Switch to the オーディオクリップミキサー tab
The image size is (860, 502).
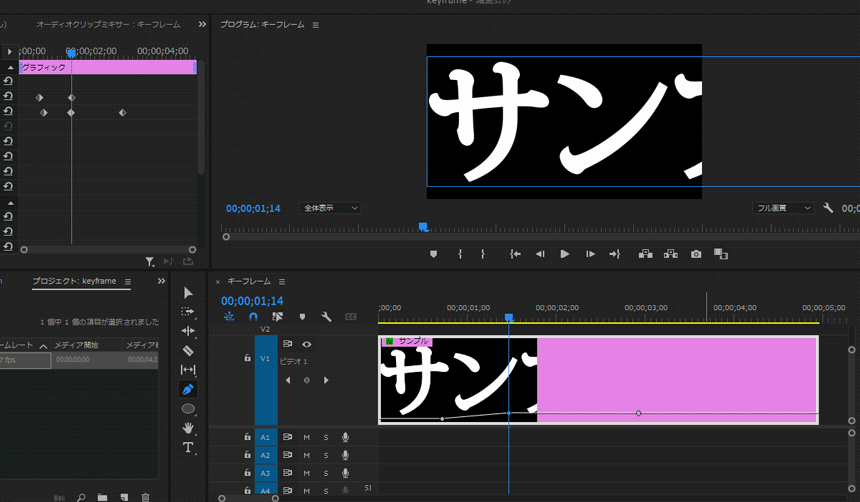tap(108, 24)
